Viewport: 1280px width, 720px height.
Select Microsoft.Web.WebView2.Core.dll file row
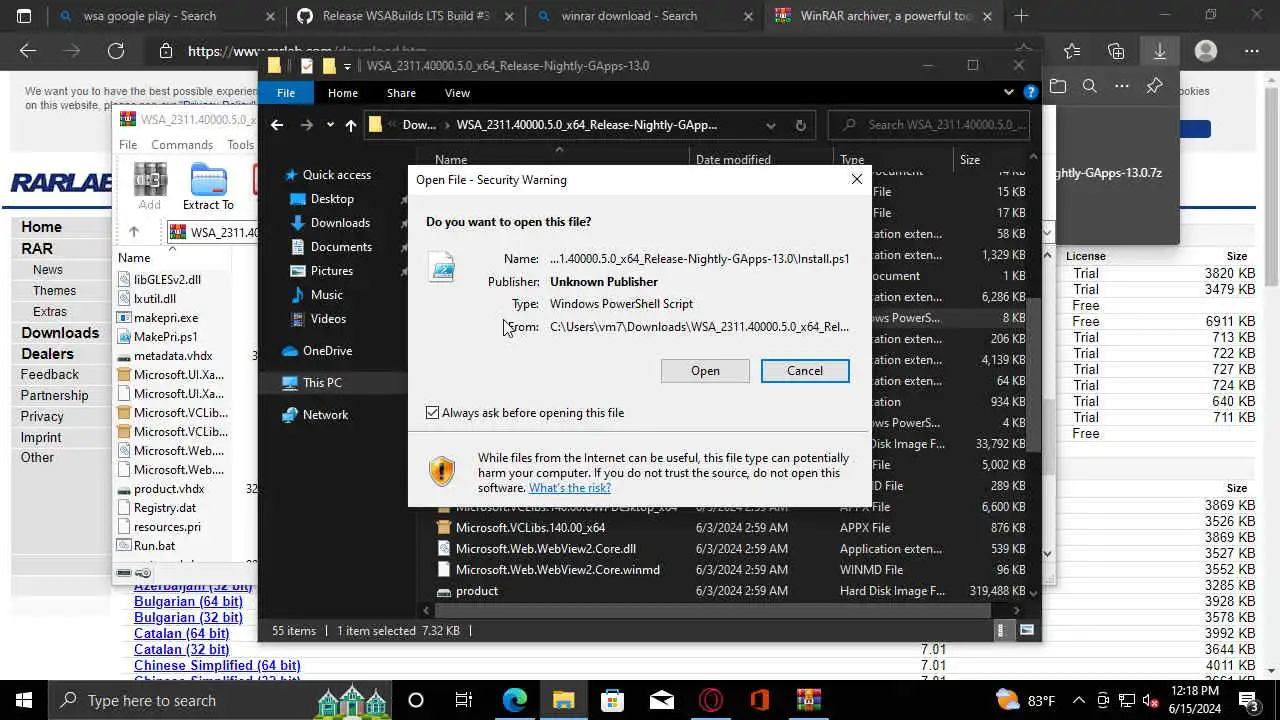tap(730, 549)
